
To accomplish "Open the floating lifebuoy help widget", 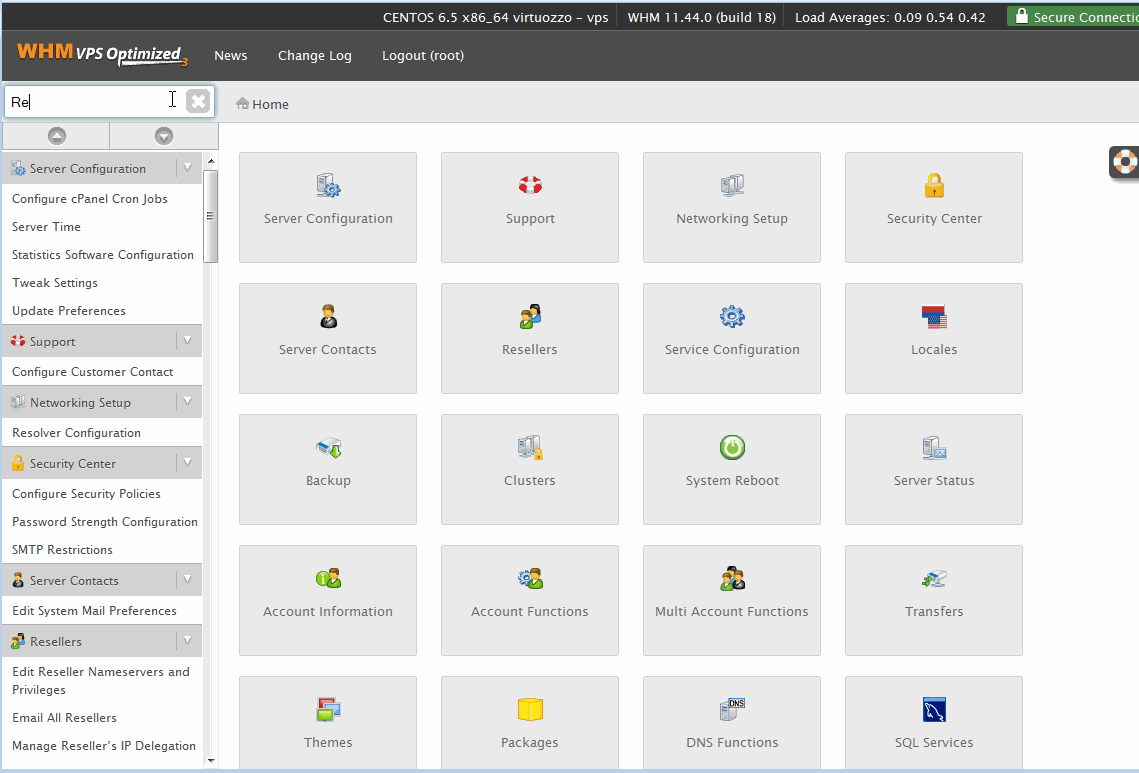I will tap(1124, 162).
